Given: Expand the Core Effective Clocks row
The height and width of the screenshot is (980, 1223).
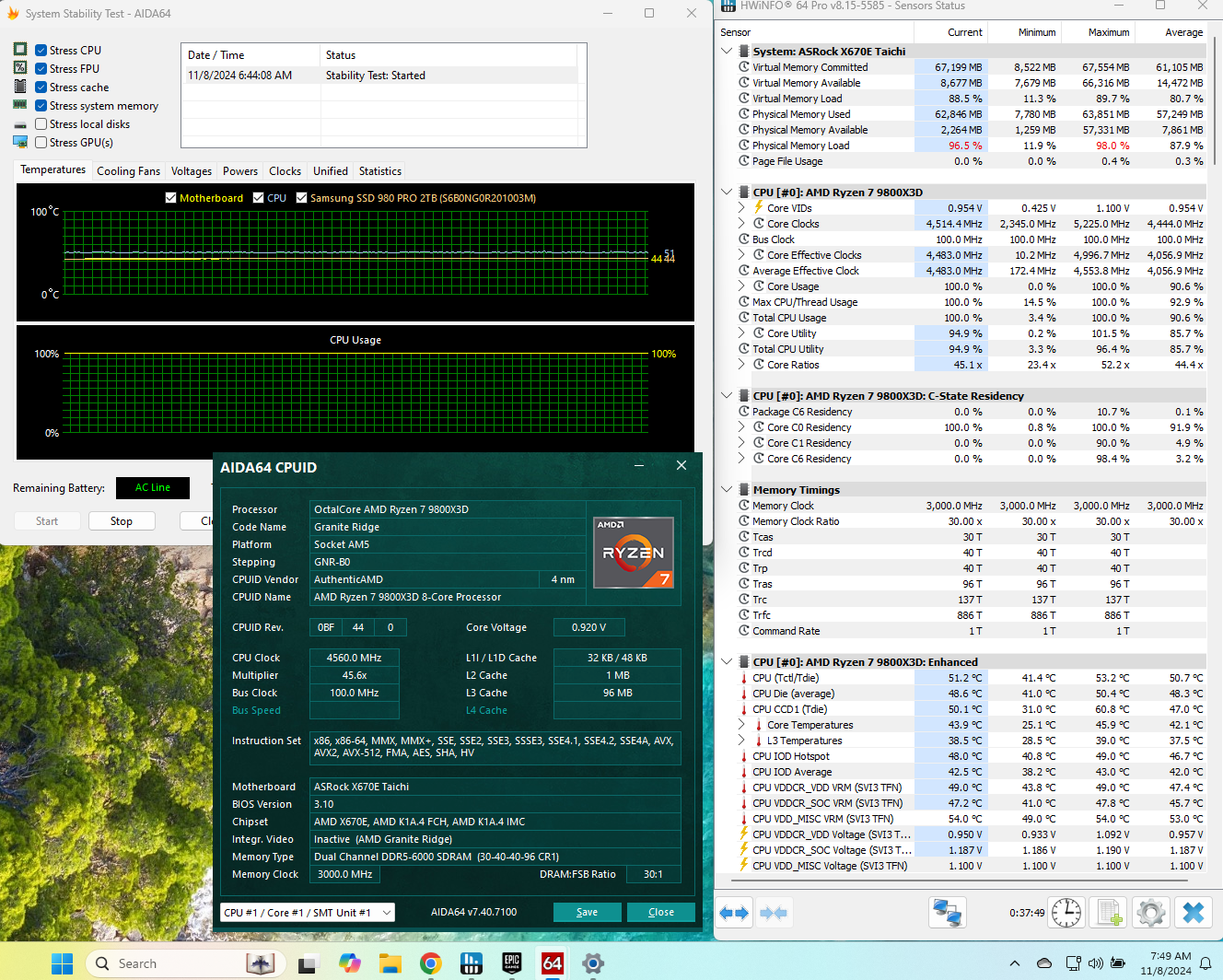Looking at the screenshot, I should [x=741, y=255].
